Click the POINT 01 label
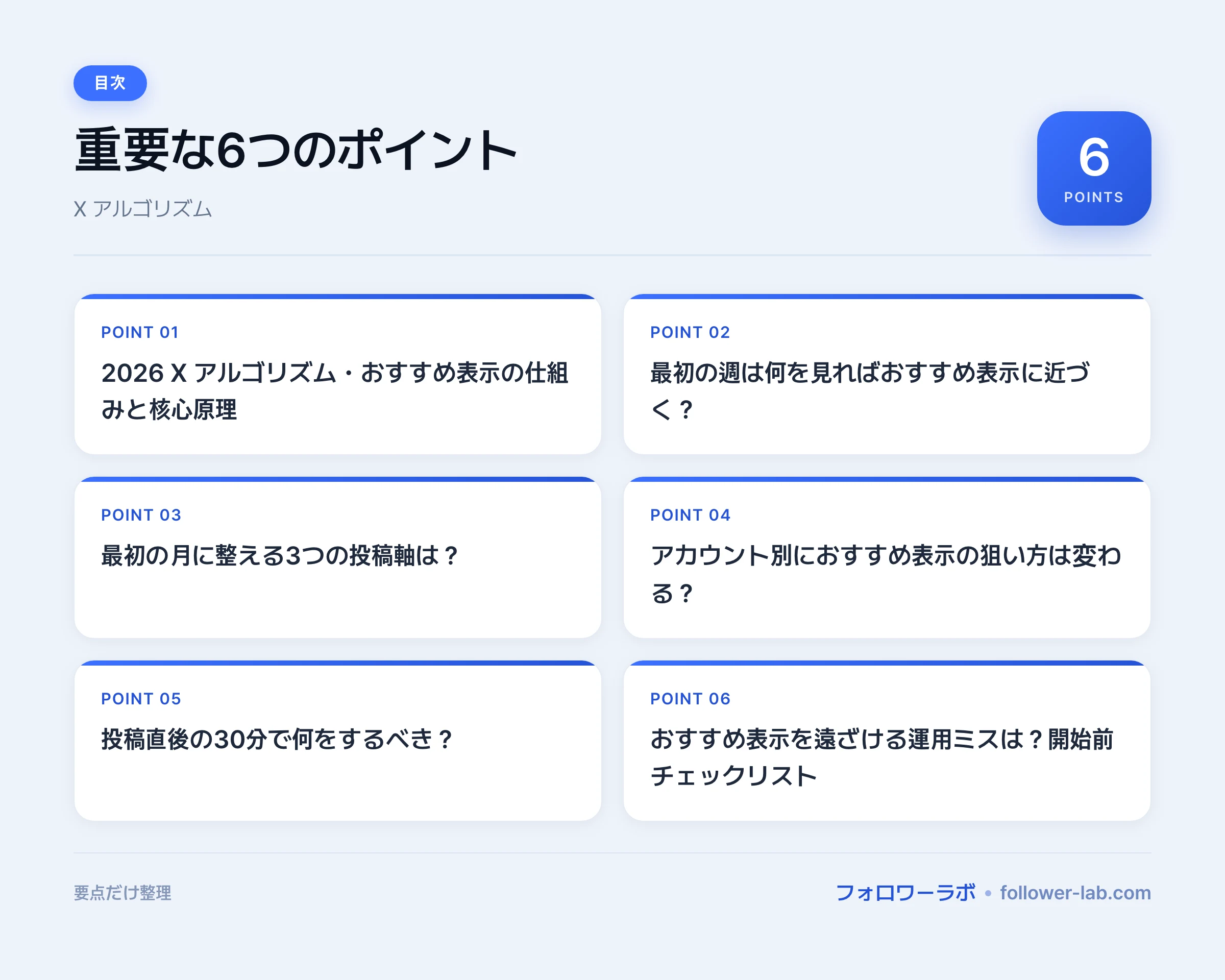The height and width of the screenshot is (980, 1225). tap(140, 332)
